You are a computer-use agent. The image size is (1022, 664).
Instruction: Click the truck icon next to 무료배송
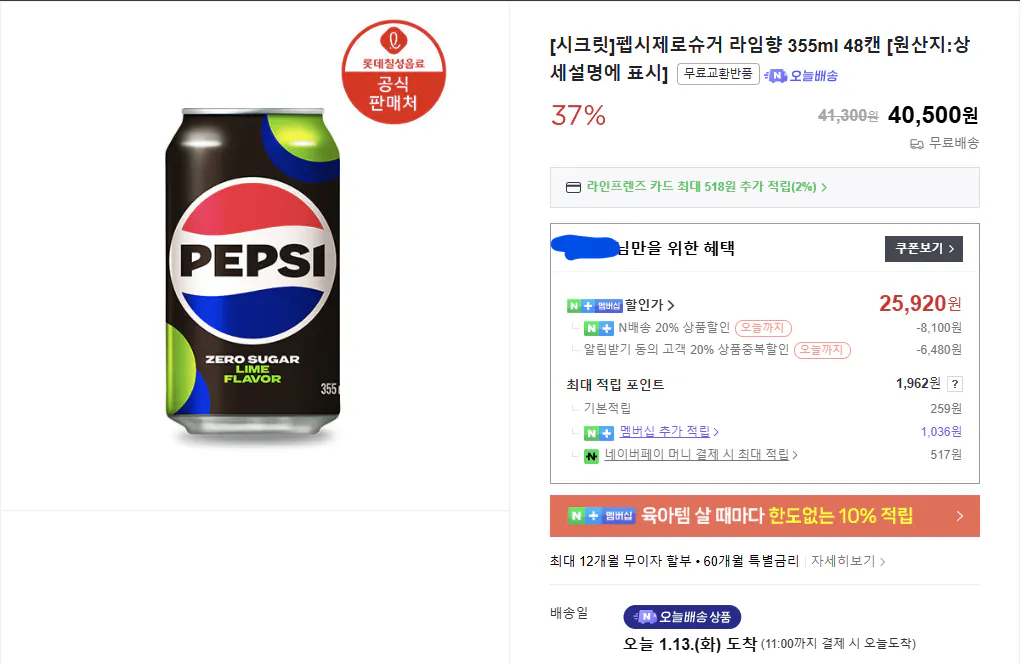(x=917, y=143)
